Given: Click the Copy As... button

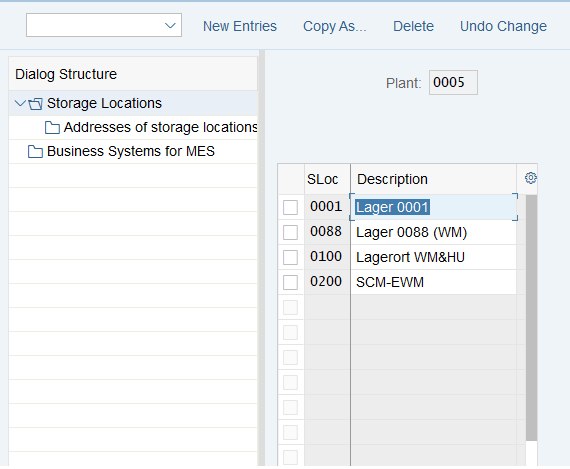Looking at the screenshot, I should coord(335,26).
